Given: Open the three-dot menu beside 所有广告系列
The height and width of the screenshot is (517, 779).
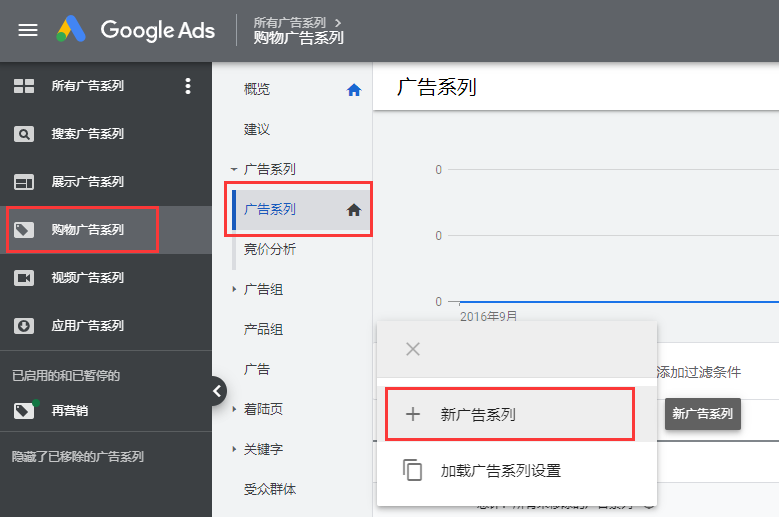Looking at the screenshot, I should tap(187, 86).
